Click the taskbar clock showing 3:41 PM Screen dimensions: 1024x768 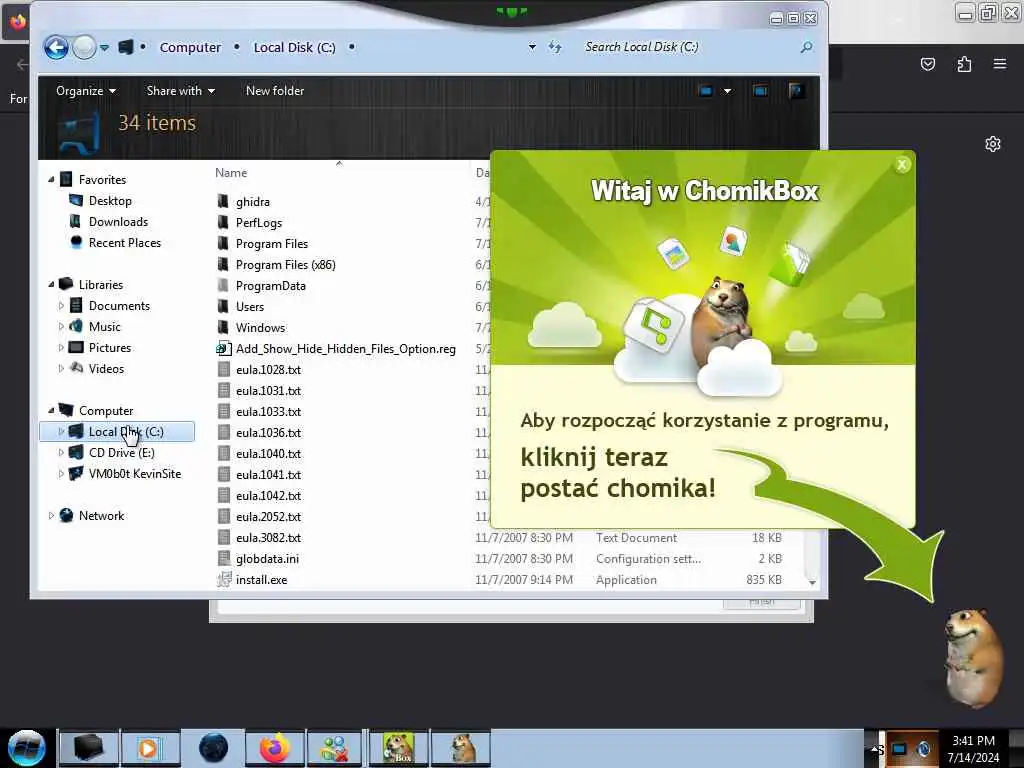pyautogui.click(x=973, y=748)
